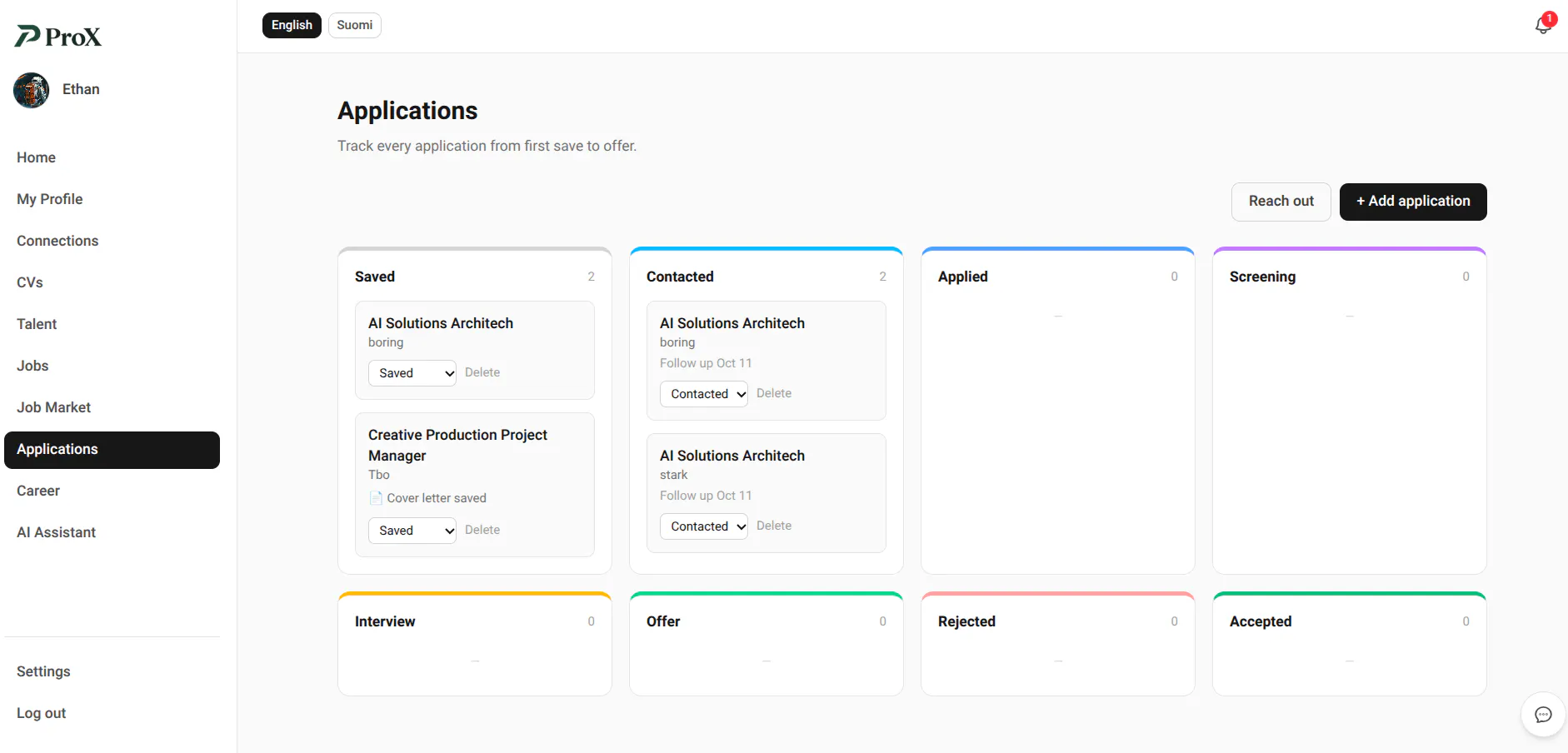Click the Applied column header
This screenshot has width=1568, height=753.
pyautogui.click(x=962, y=277)
